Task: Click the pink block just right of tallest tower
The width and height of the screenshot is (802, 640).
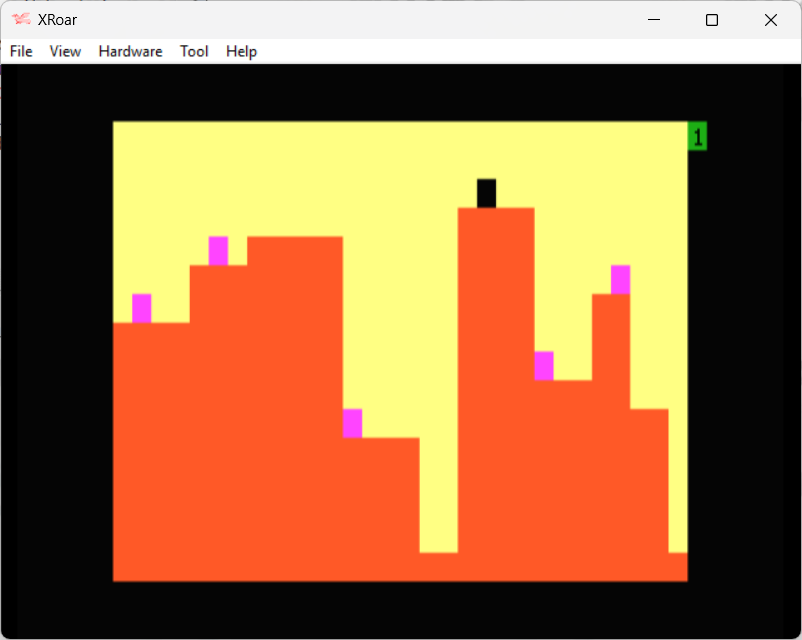Action: tap(543, 366)
